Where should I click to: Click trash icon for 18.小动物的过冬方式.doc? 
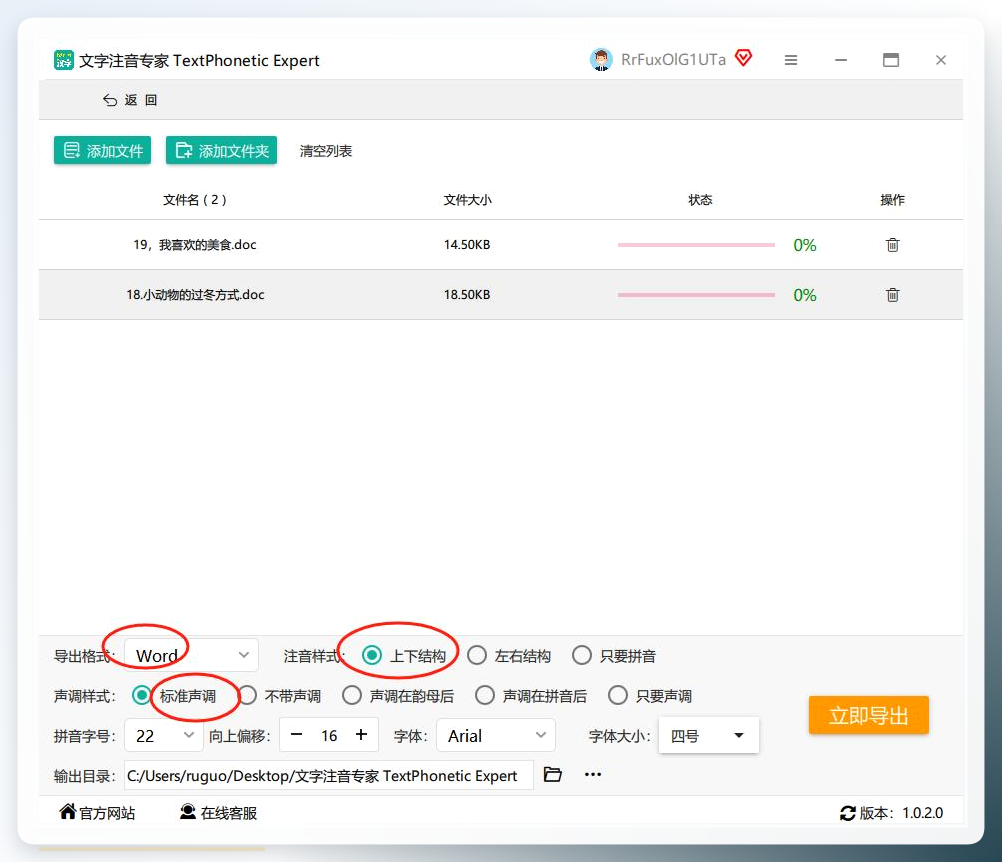[892, 295]
